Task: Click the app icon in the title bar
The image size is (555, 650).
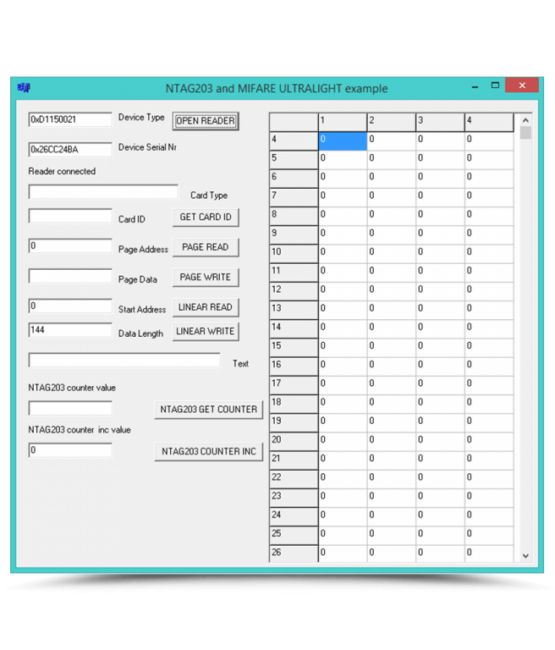Action: tap(24, 87)
